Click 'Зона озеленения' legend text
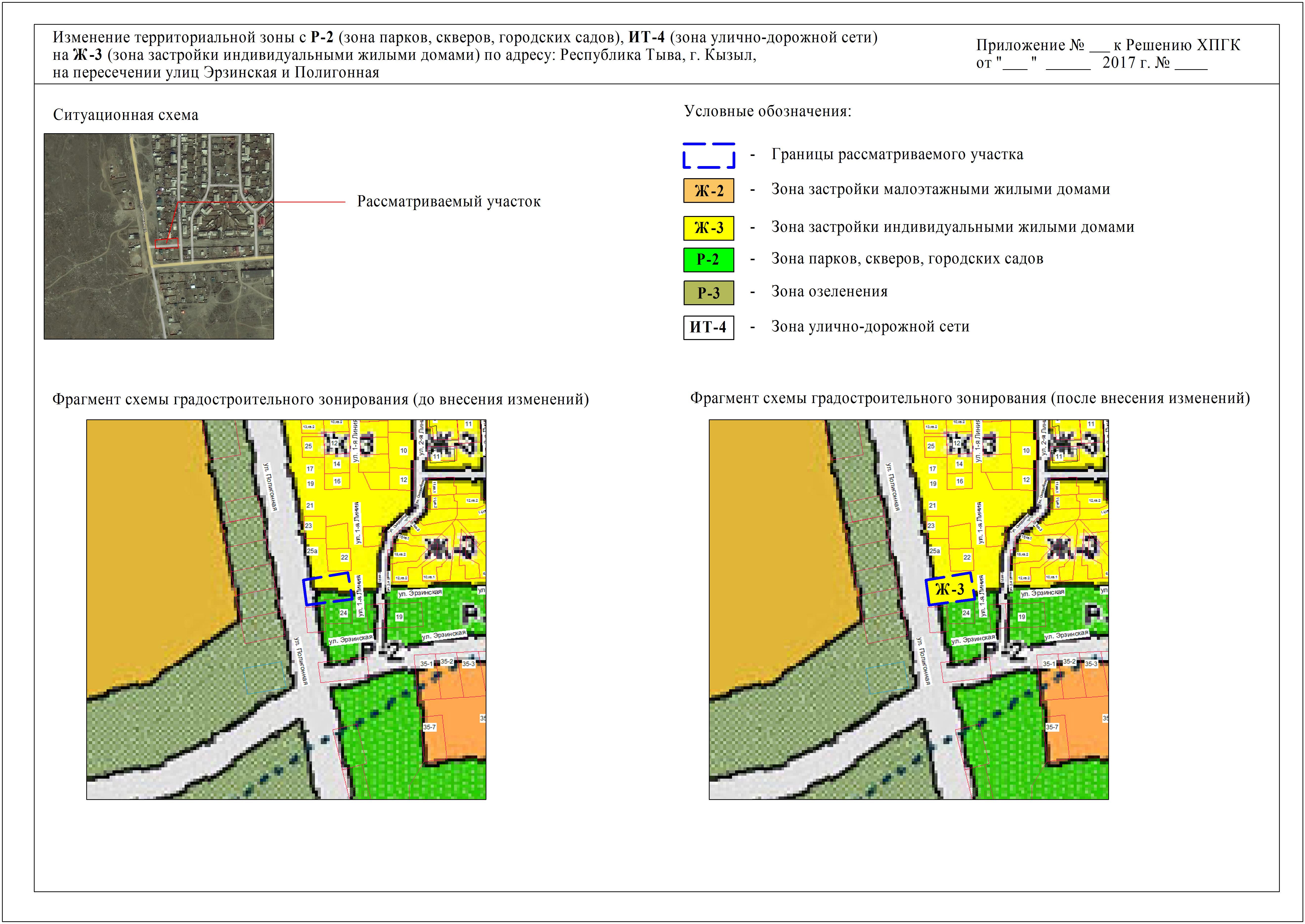This screenshot has width=1305, height=924. coord(829,291)
